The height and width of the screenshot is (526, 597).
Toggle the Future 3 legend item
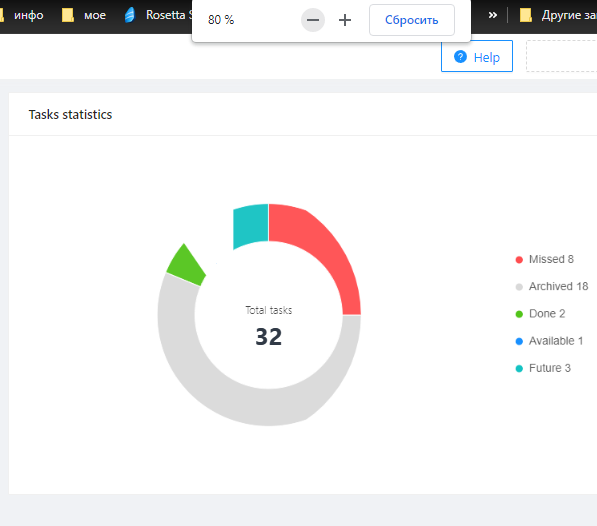[543, 368]
